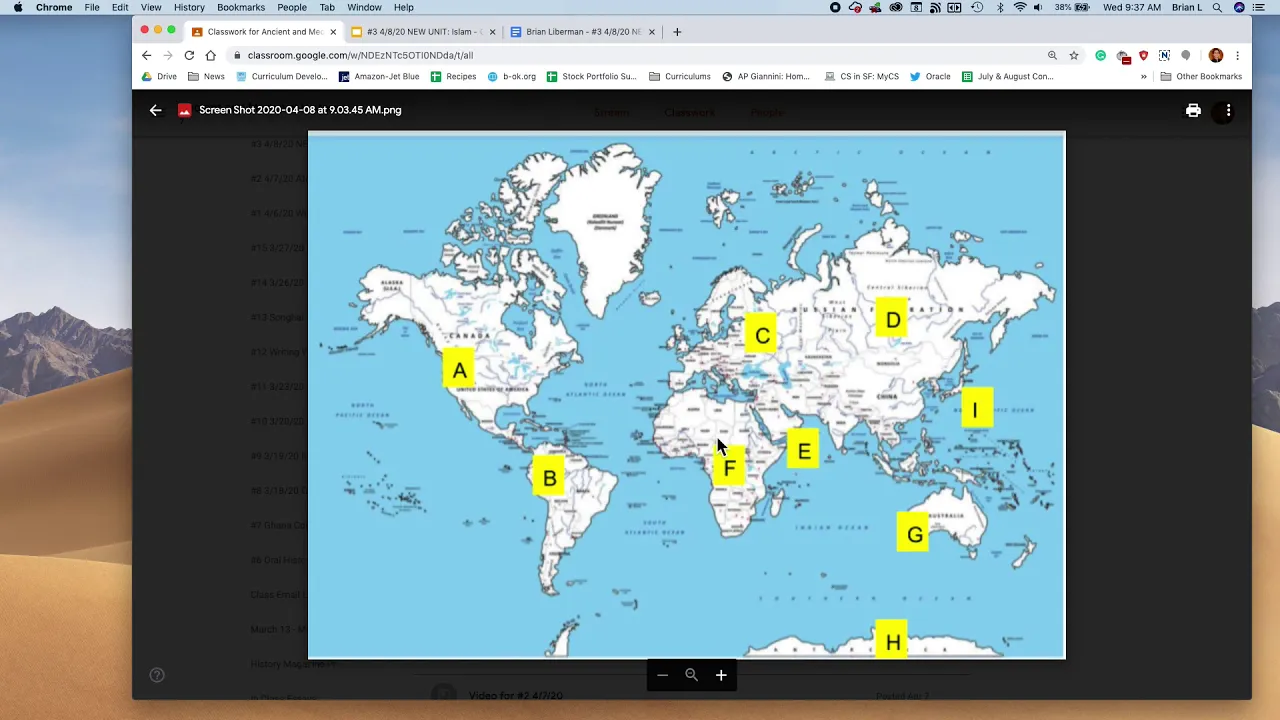Open the File menu
This screenshot has width=1280, height=720.
pyautogui.click(x=92, y=7)
